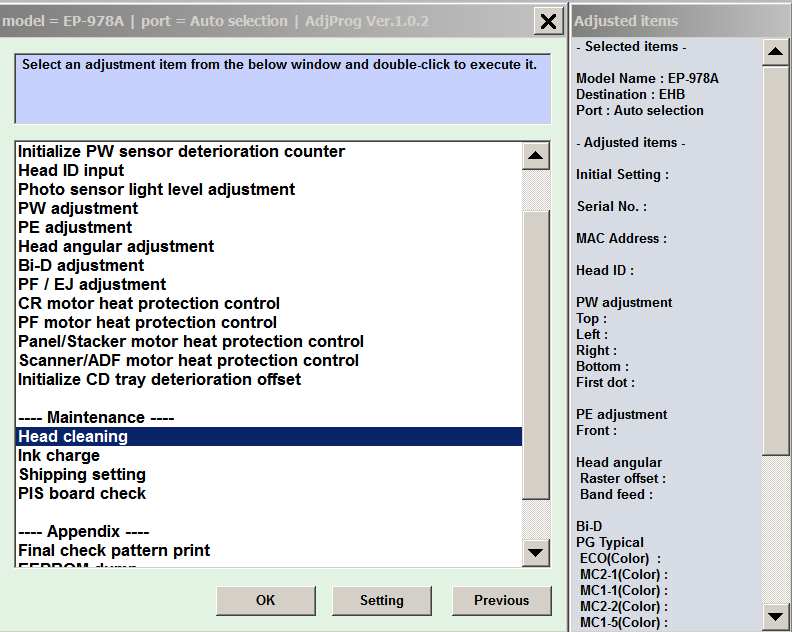Click MAC Address entry in Adjusted items
This screenshot has height=632, width=792.
621,238
